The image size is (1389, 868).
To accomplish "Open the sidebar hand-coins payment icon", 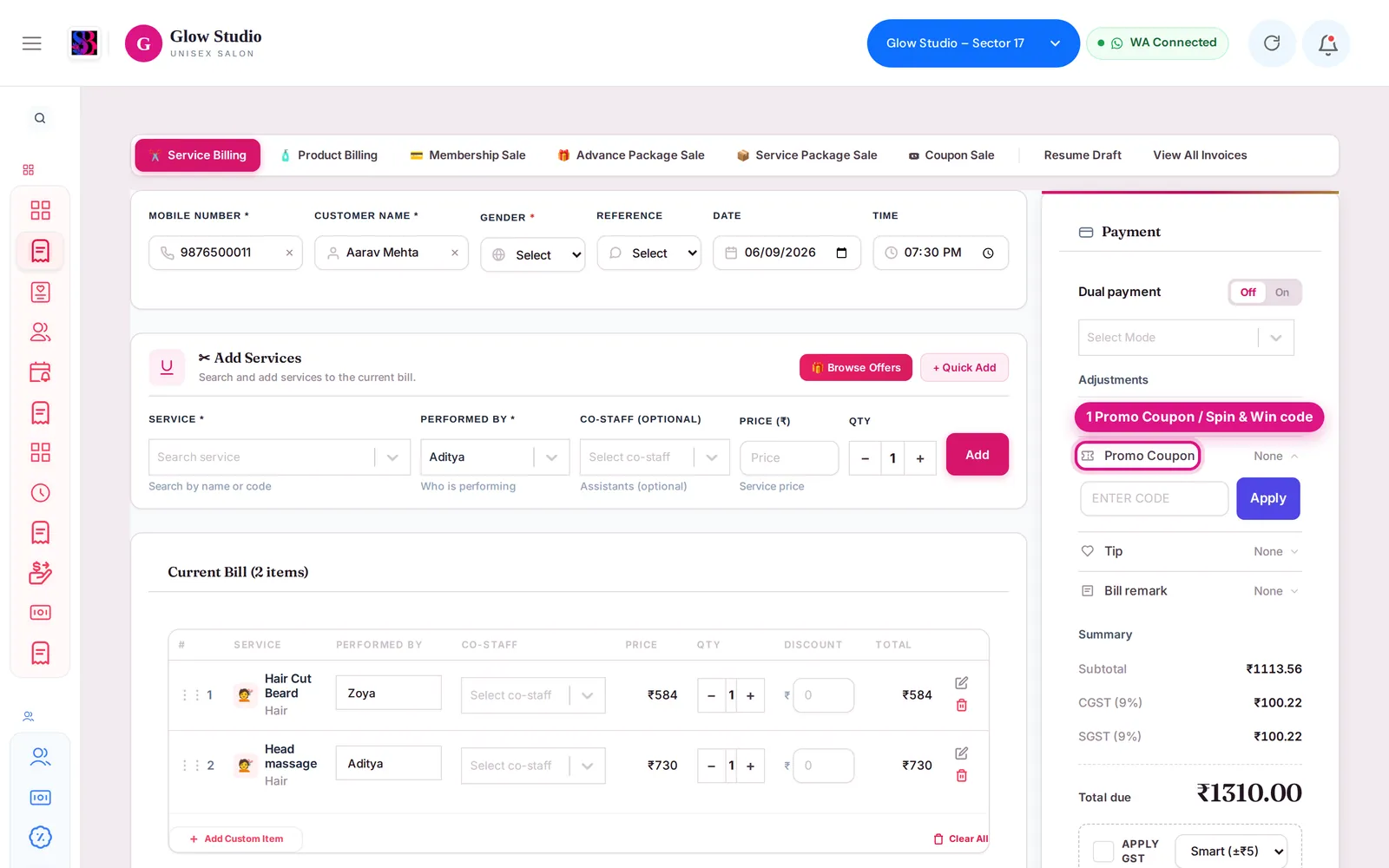I will pos(40,573).
